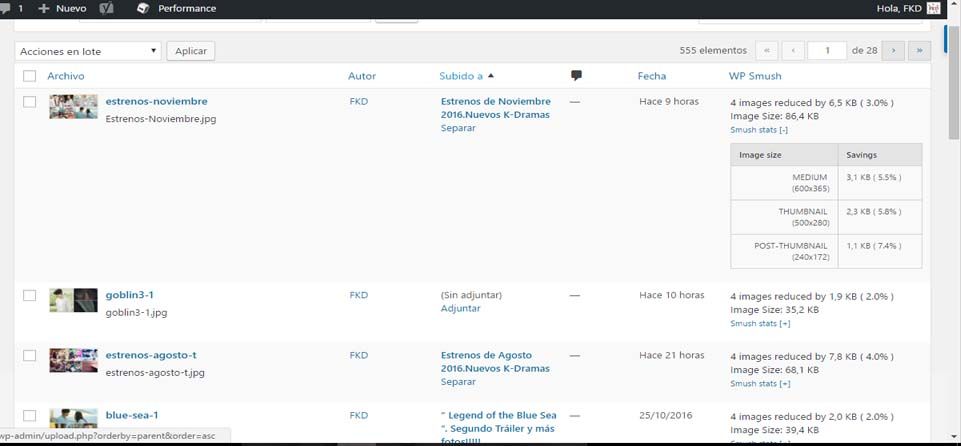This screenshot has height=446, width=961.
Task: Click the Hace 9 horas date
Action: (x=669, y=102)
